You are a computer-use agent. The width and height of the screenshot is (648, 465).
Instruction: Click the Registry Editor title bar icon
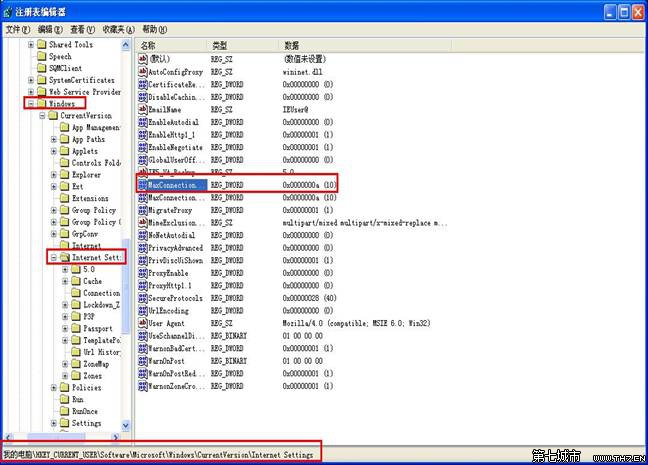(x=10, y=11)
